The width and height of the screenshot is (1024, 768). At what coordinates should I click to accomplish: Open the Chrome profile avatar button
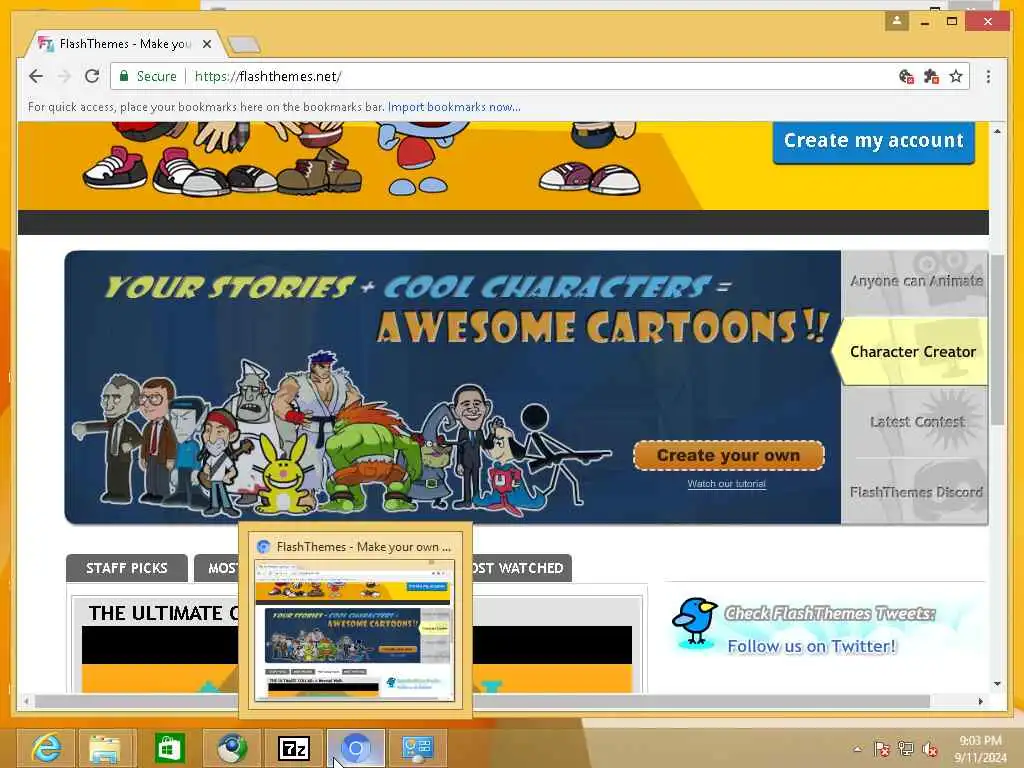point(897,21)
